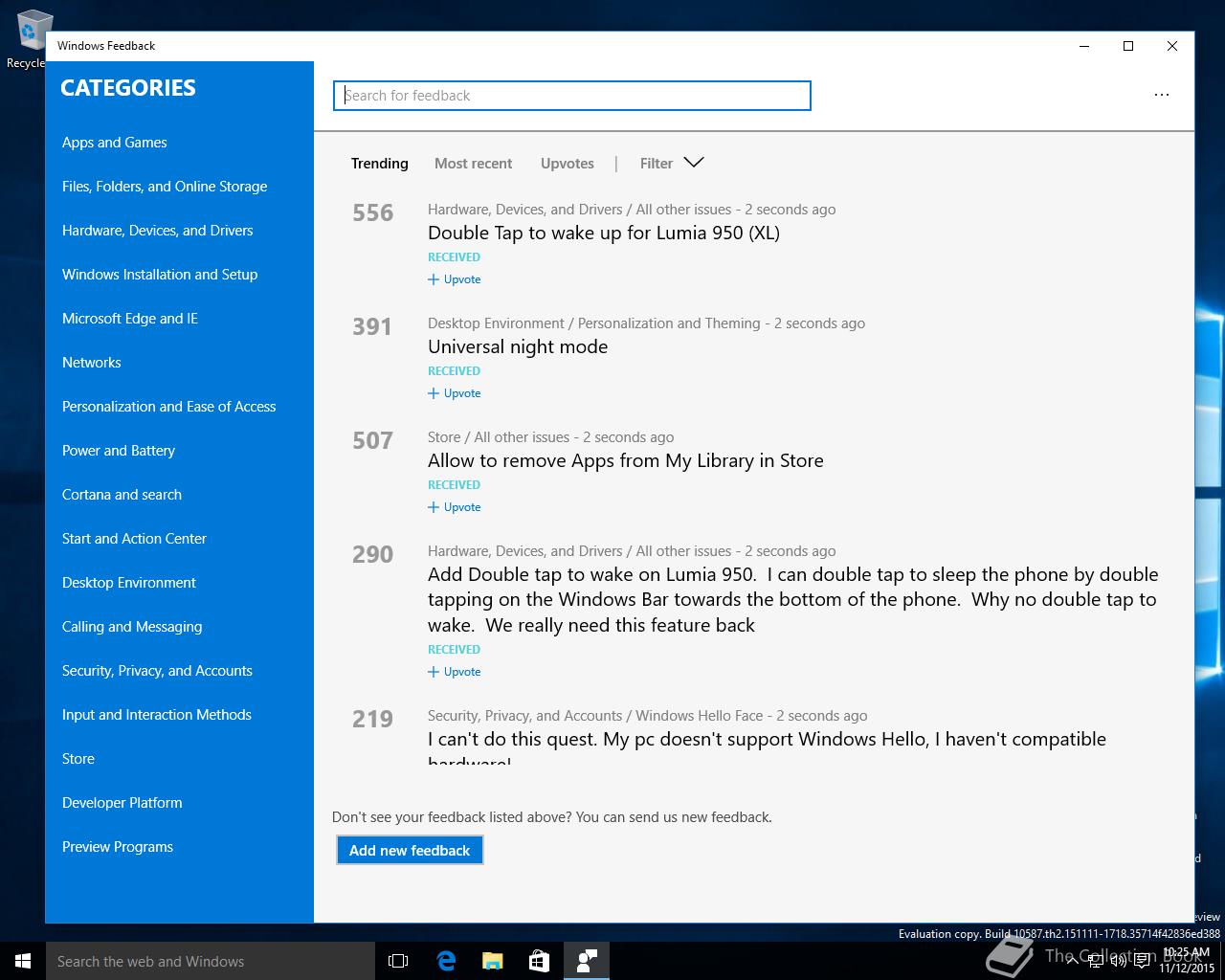Select the Store category in sidebar

(78, 759)
